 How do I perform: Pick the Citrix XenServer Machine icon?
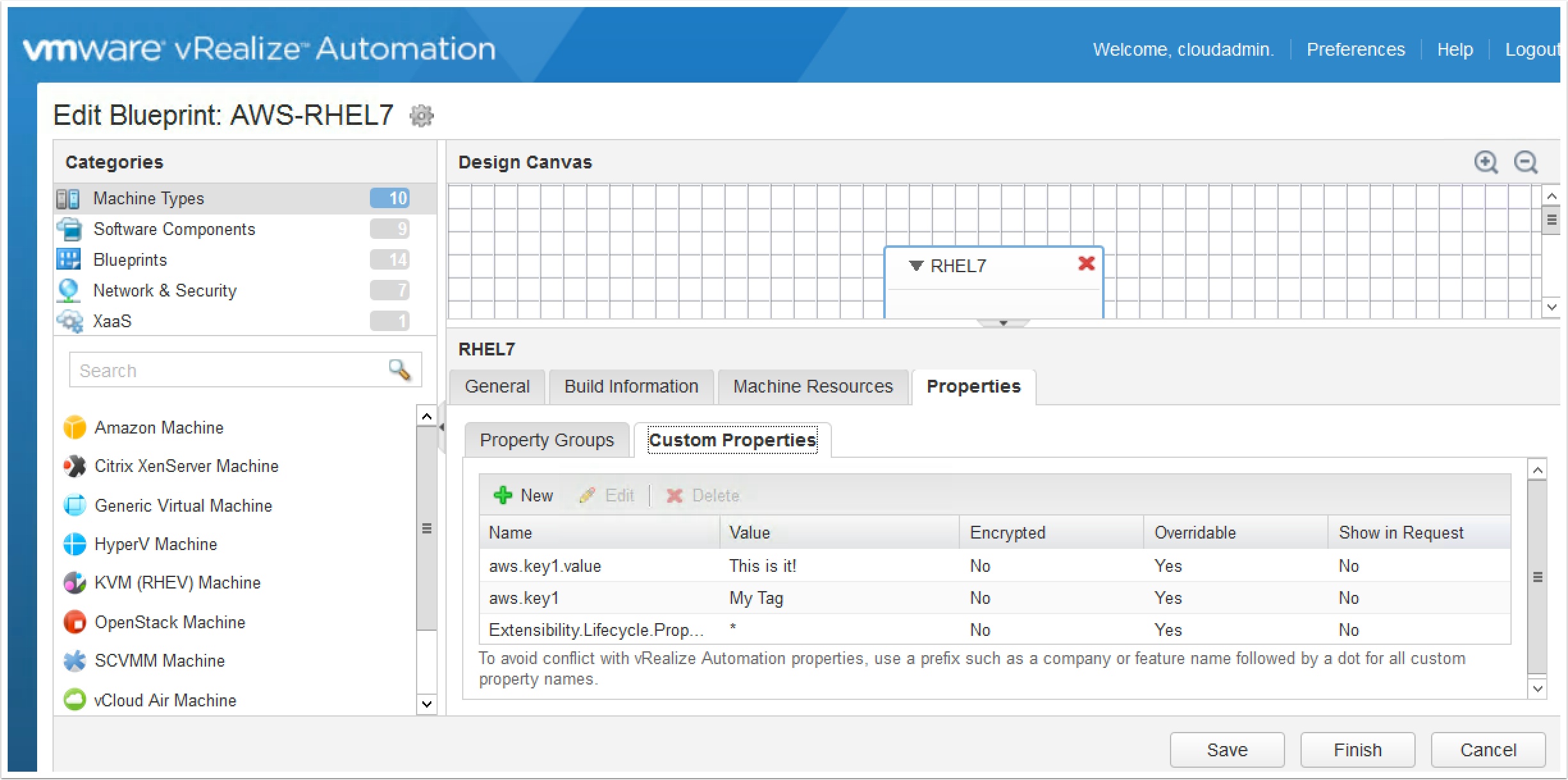coord(75,466)
